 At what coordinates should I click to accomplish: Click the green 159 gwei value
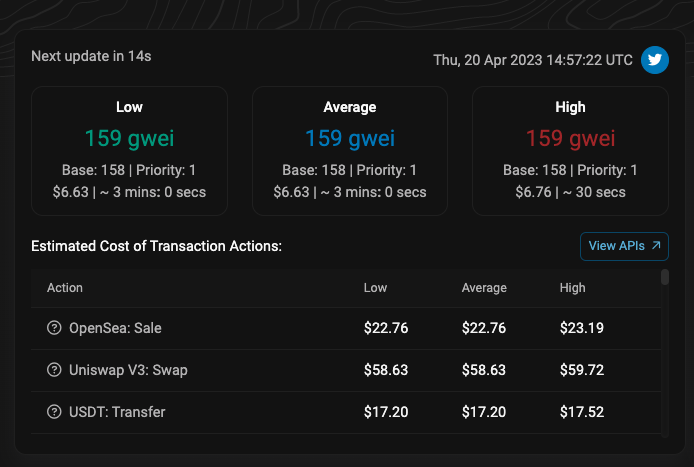coord(129,138)
